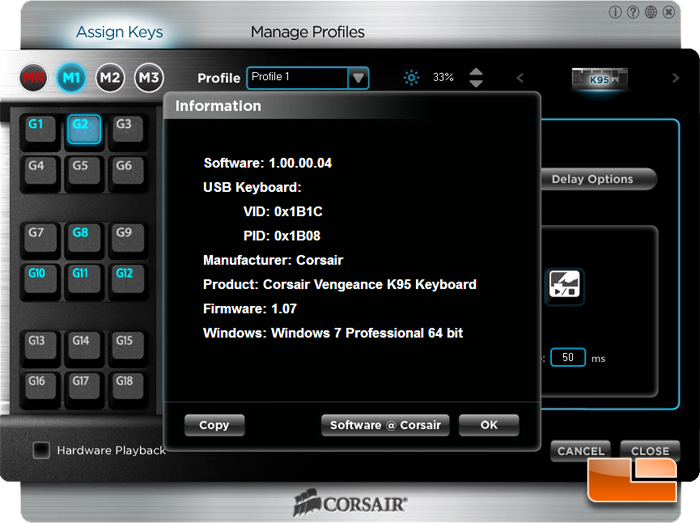Click the globe web icon
This screenshot has width=700, height=523.
click(651, 12)
